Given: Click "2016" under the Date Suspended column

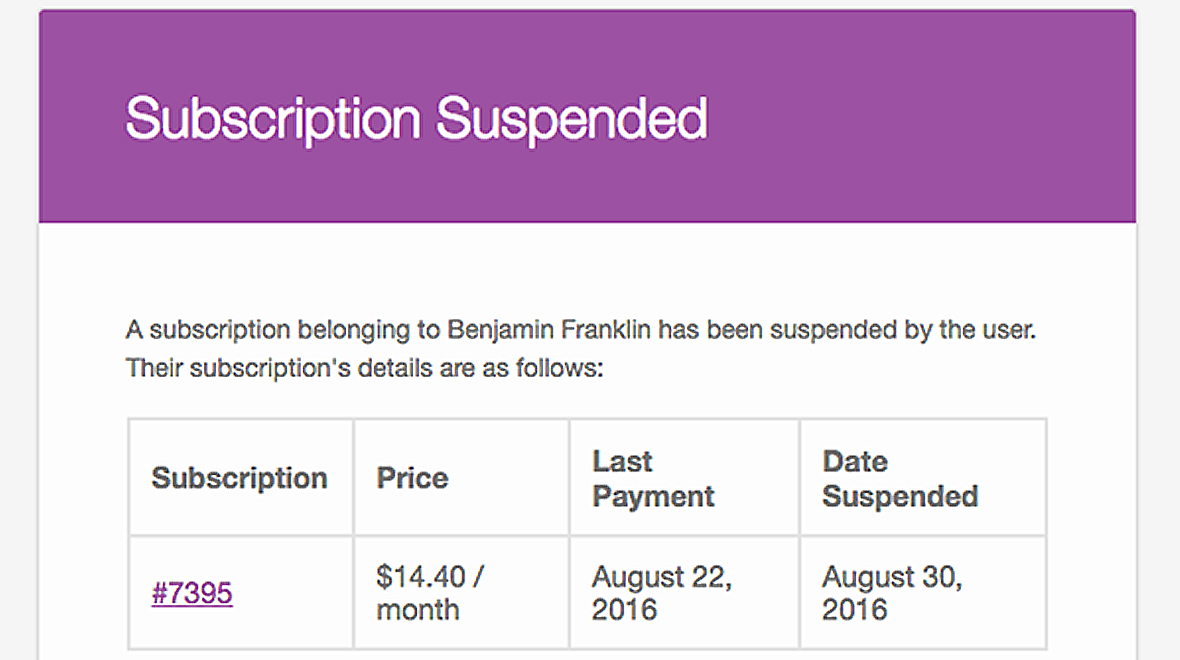Looking at the screenshot, I should click(854, 609).
